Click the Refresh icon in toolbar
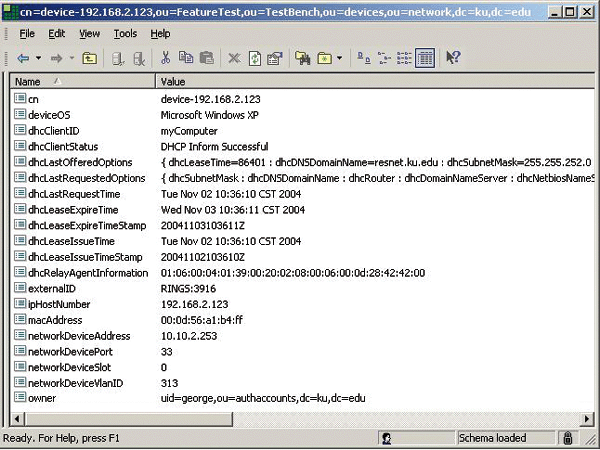Image resolution: width=600 pixels, height=450 pixels. click(254, 58)
